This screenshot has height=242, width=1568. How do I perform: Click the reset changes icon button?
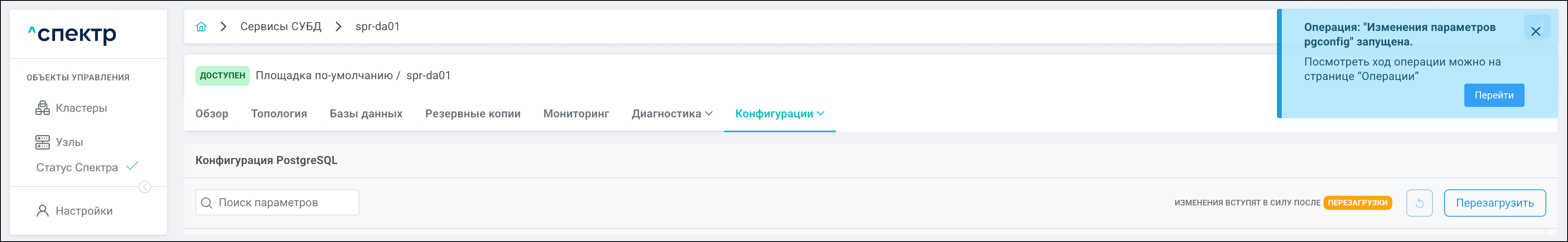tap(1419, 203)
